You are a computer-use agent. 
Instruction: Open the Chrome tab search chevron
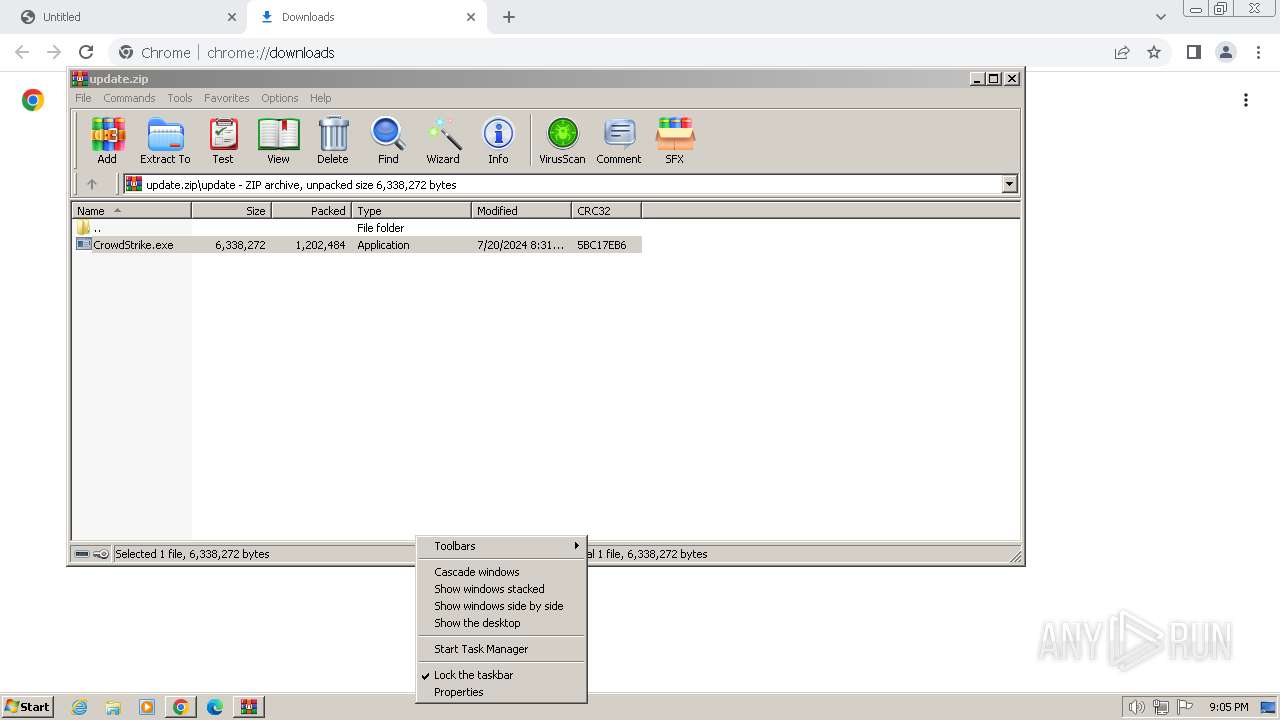click(x=1160, y=17)
